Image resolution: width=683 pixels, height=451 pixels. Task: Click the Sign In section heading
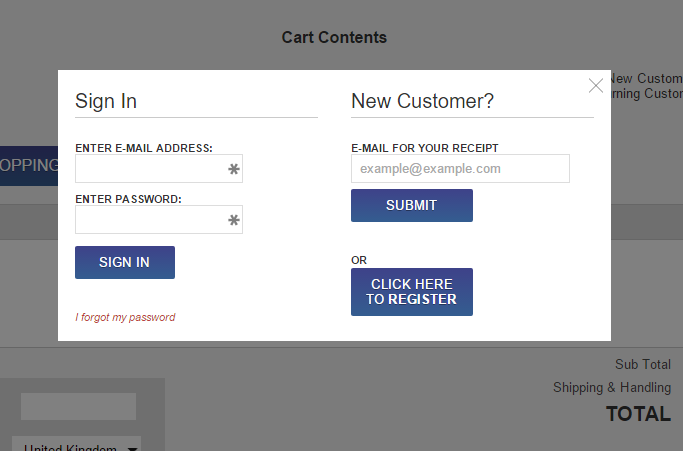coord(106,101)
